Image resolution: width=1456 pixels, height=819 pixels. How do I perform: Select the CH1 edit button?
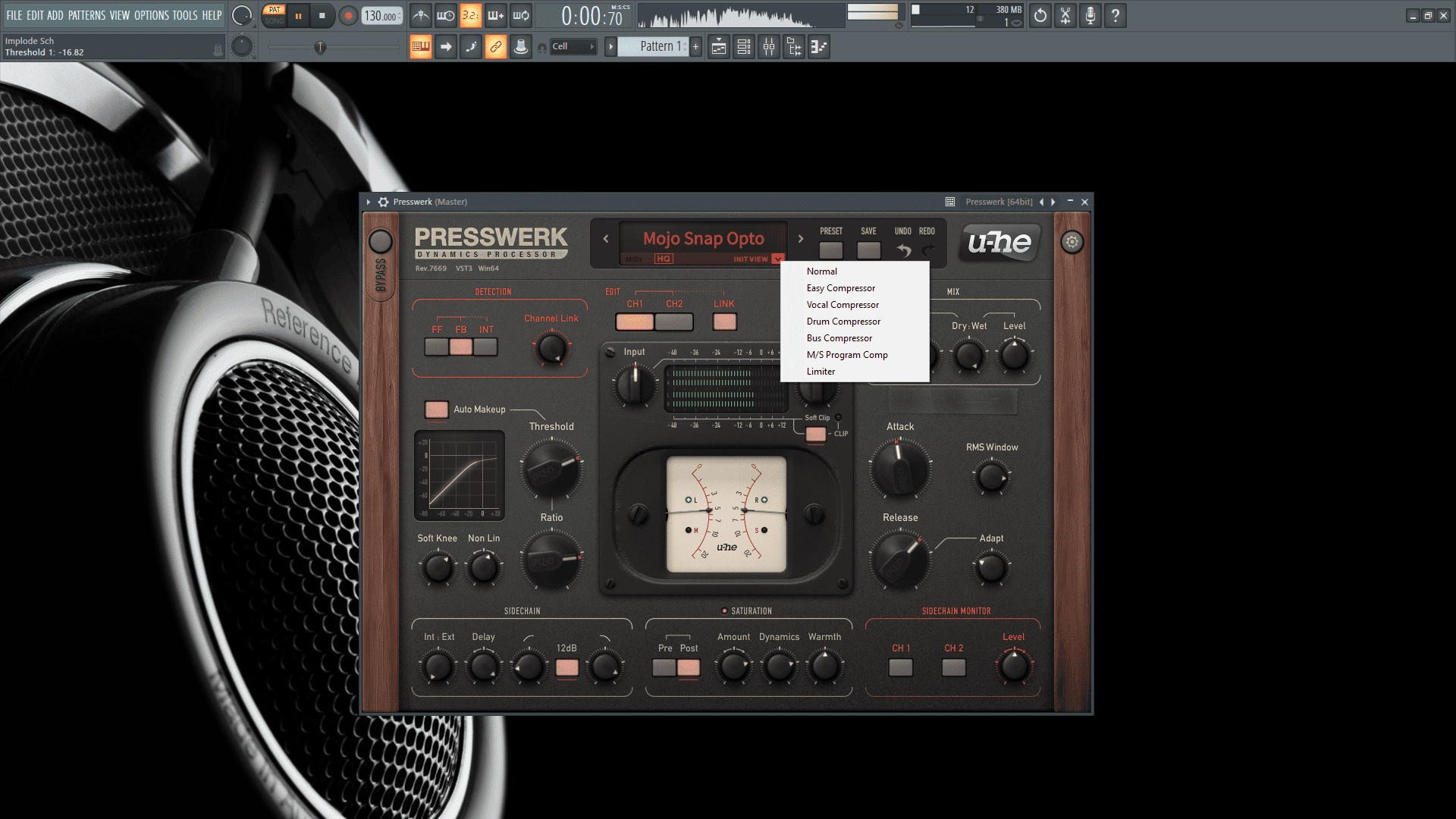click(635, 322)
